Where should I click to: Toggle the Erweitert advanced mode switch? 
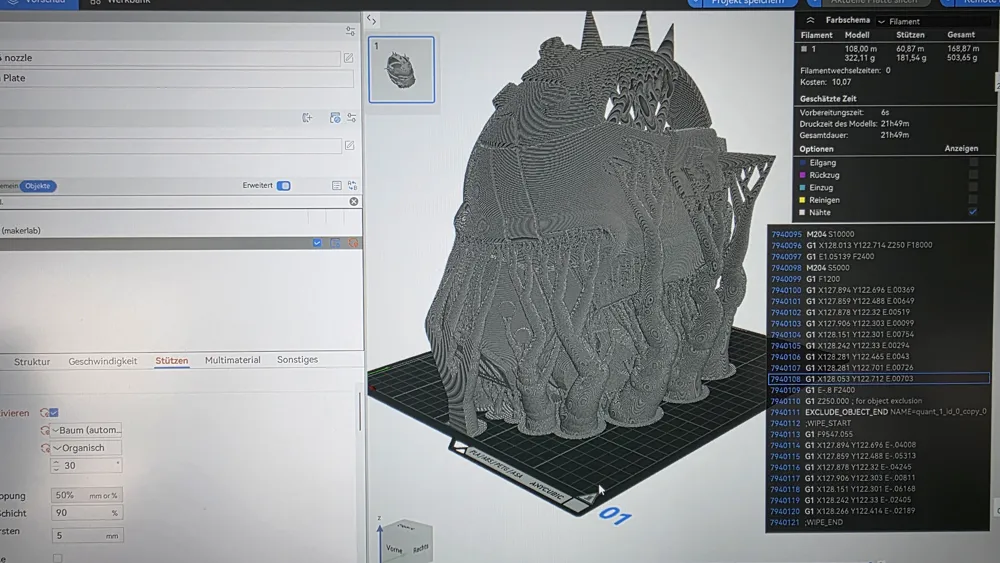point(284,186)
